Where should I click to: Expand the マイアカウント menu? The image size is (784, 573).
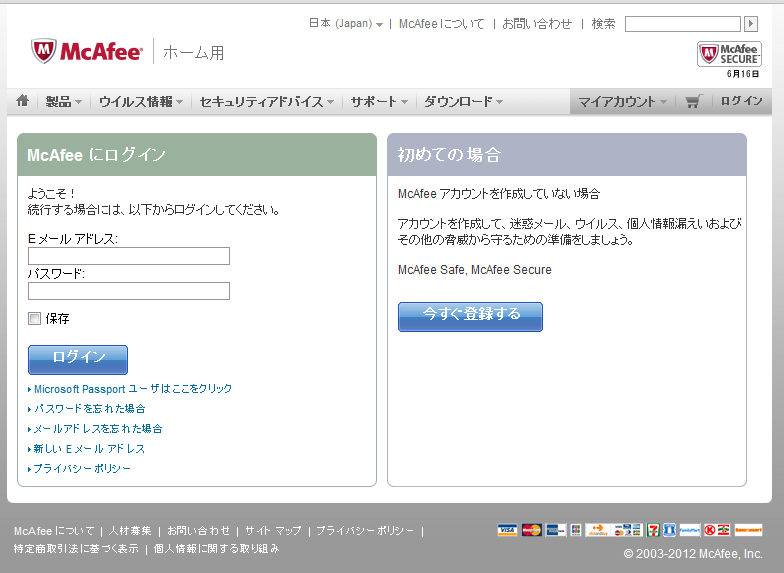tap(622, 102)
